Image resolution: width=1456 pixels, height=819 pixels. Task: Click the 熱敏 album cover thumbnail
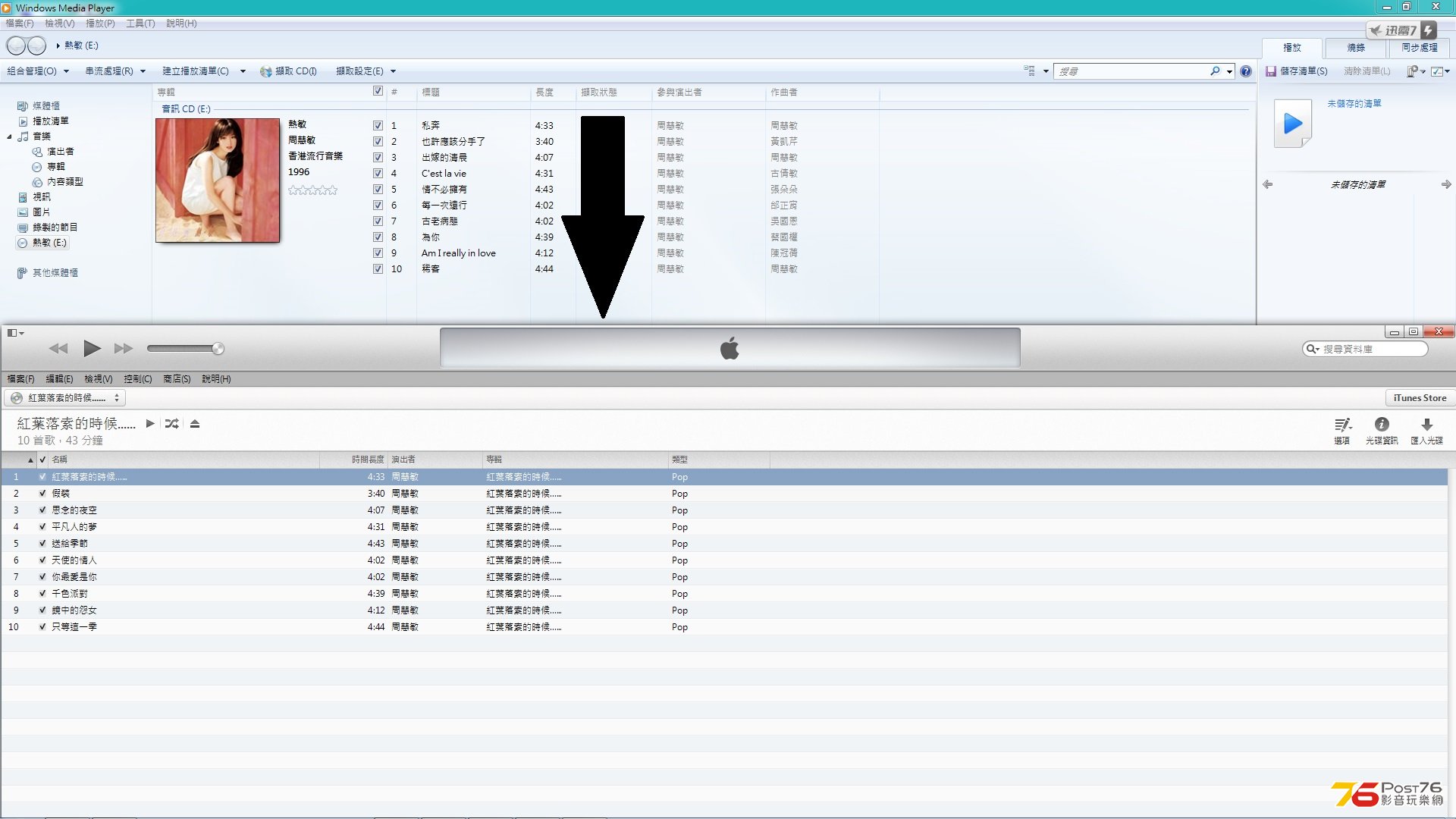(x=218, y=180)
